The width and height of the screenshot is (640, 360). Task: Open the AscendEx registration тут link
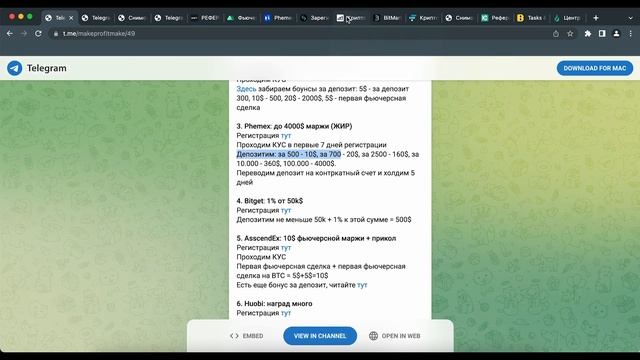tap(286, 248)
